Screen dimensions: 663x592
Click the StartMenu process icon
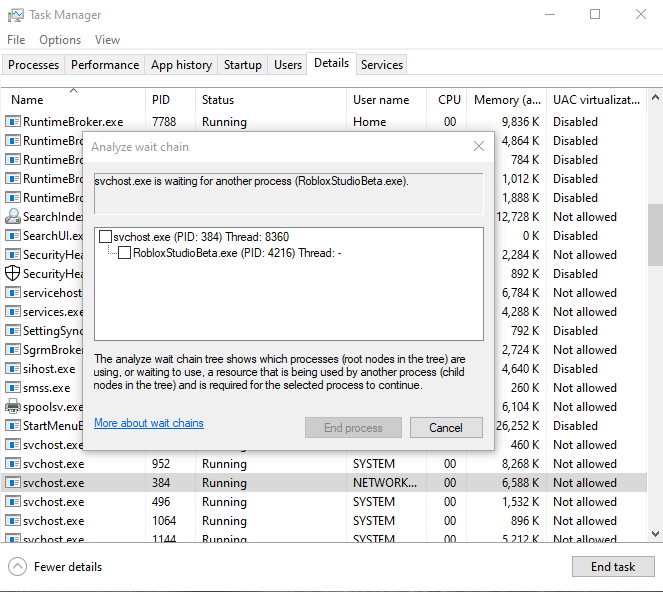coord(13,425)
